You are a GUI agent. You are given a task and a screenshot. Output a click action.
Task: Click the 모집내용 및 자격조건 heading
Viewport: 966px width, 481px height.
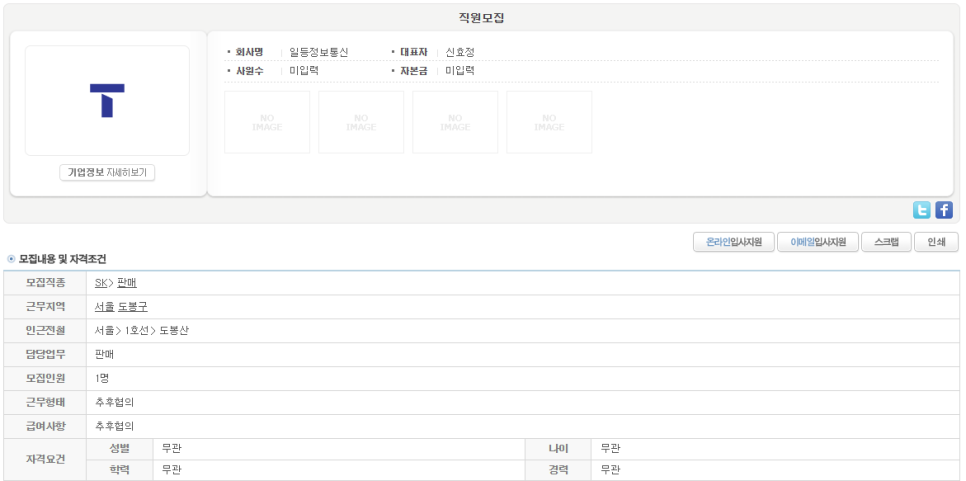(x=62, y=259)
